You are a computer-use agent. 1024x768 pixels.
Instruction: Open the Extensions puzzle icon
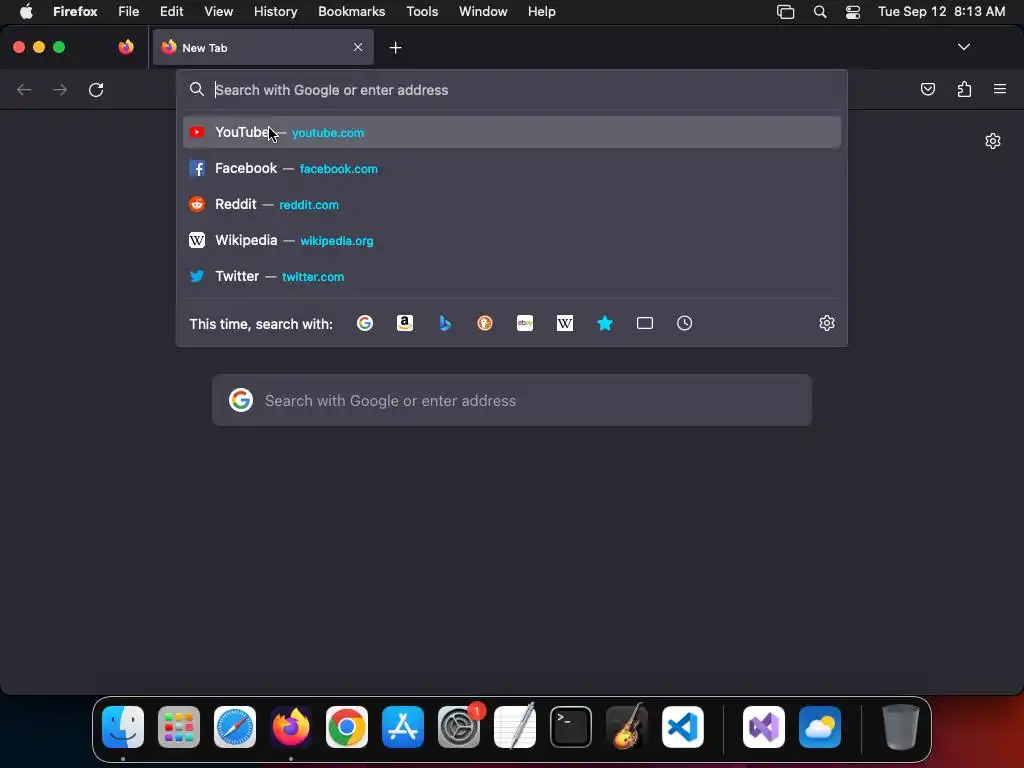click(x=964, y=89)
